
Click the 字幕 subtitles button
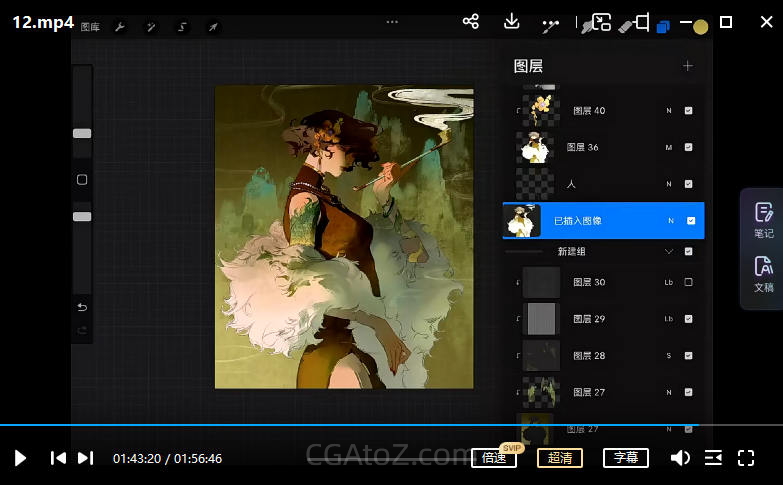tap(626, 458)
